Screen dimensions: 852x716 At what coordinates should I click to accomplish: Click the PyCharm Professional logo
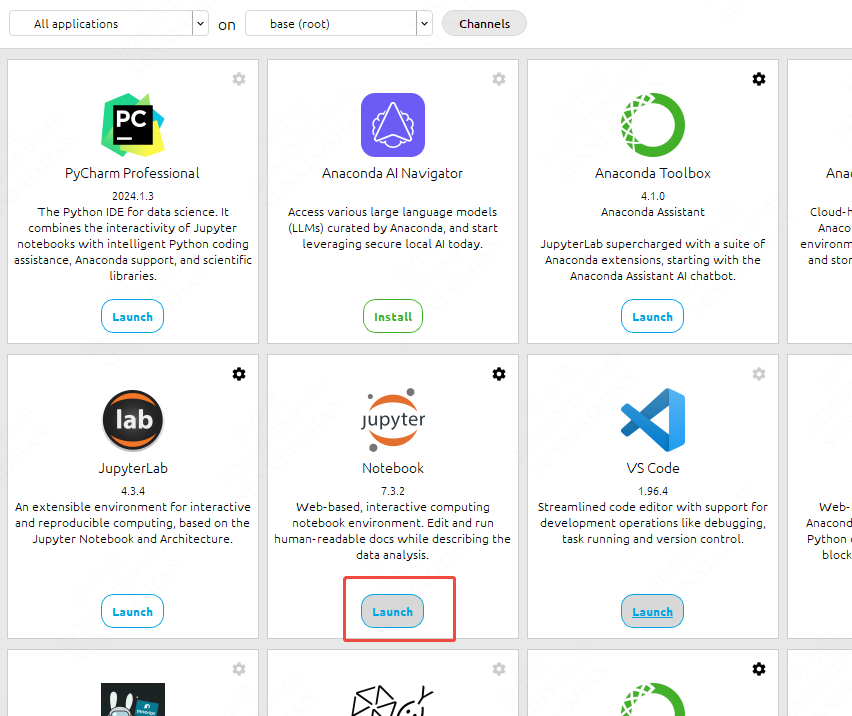tap(133, 125)
